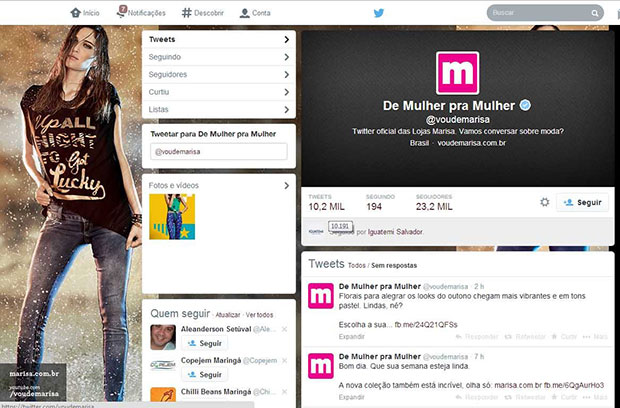Dismiss Chilli Beans Maringá suggestion

click(x=284, y=391)
